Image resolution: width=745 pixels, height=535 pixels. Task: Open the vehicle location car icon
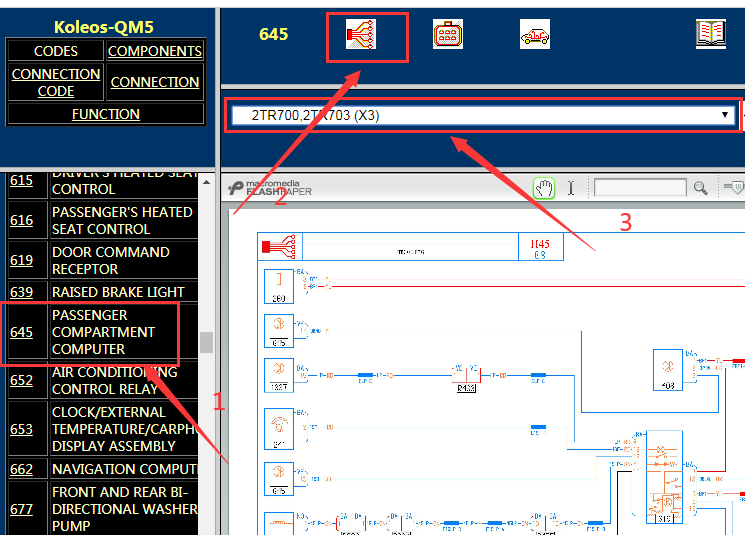535,34
